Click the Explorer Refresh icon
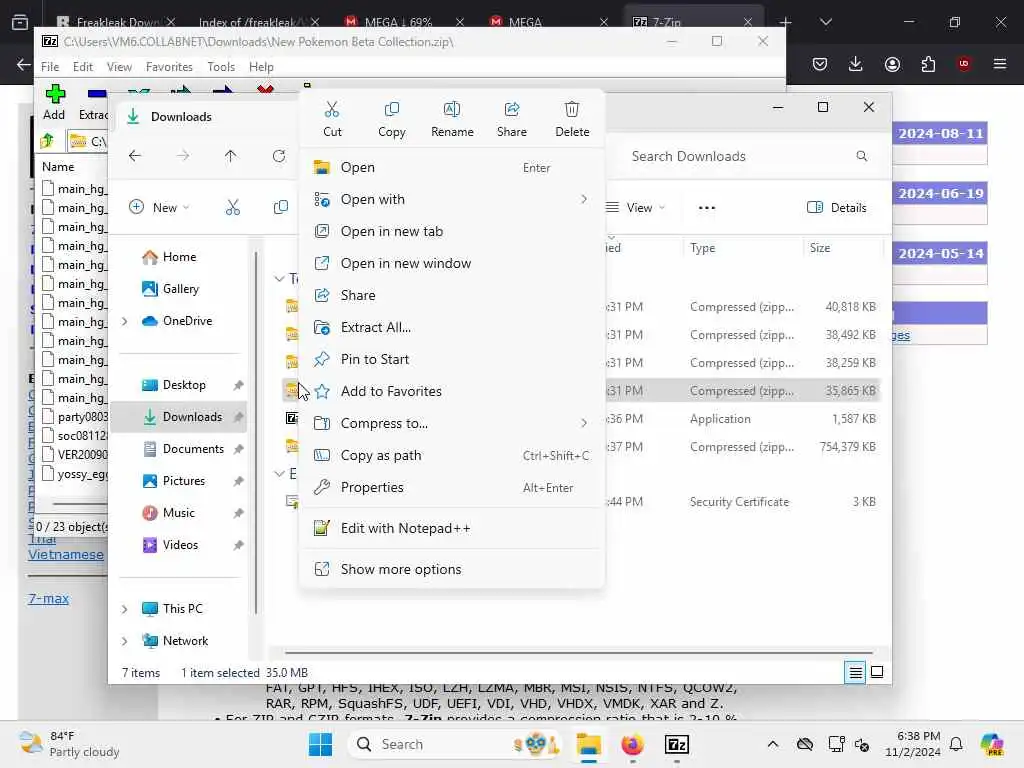Screen dimensions: 1024x768 279,156
